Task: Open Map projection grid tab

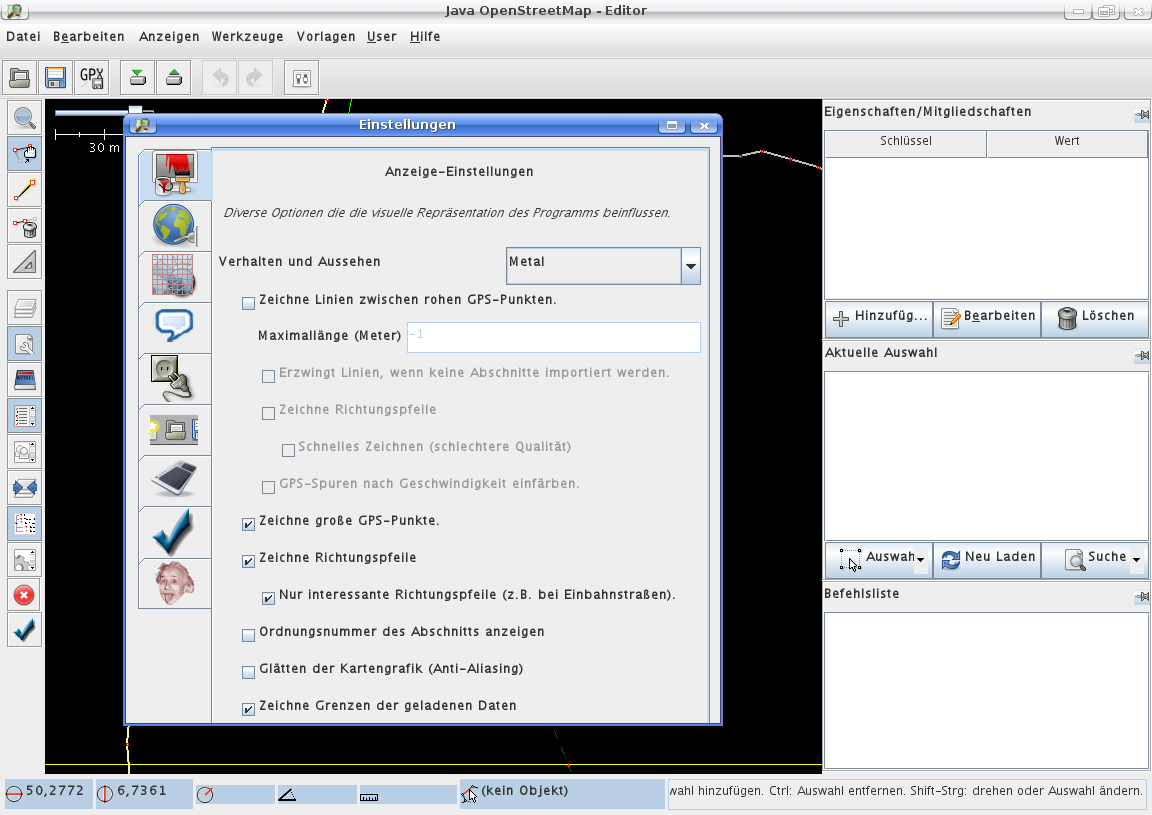Action: coord(175,277)
